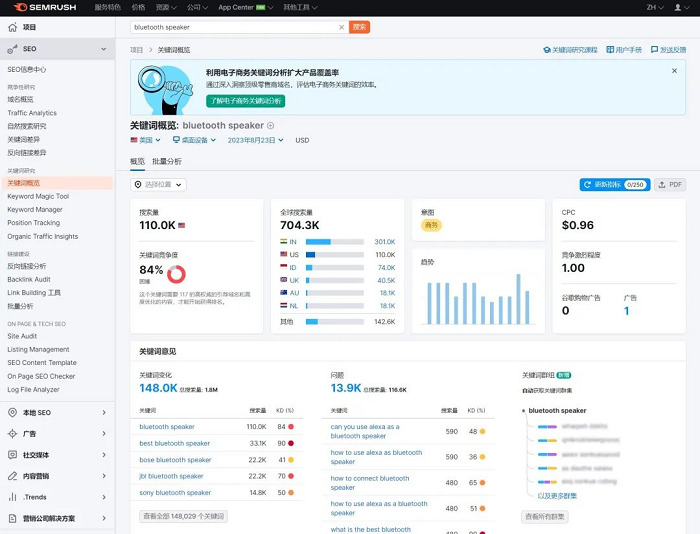The image size is (700, 534).
Task: Switch to the 批量分析 tab
Action: tap(167, 161)
